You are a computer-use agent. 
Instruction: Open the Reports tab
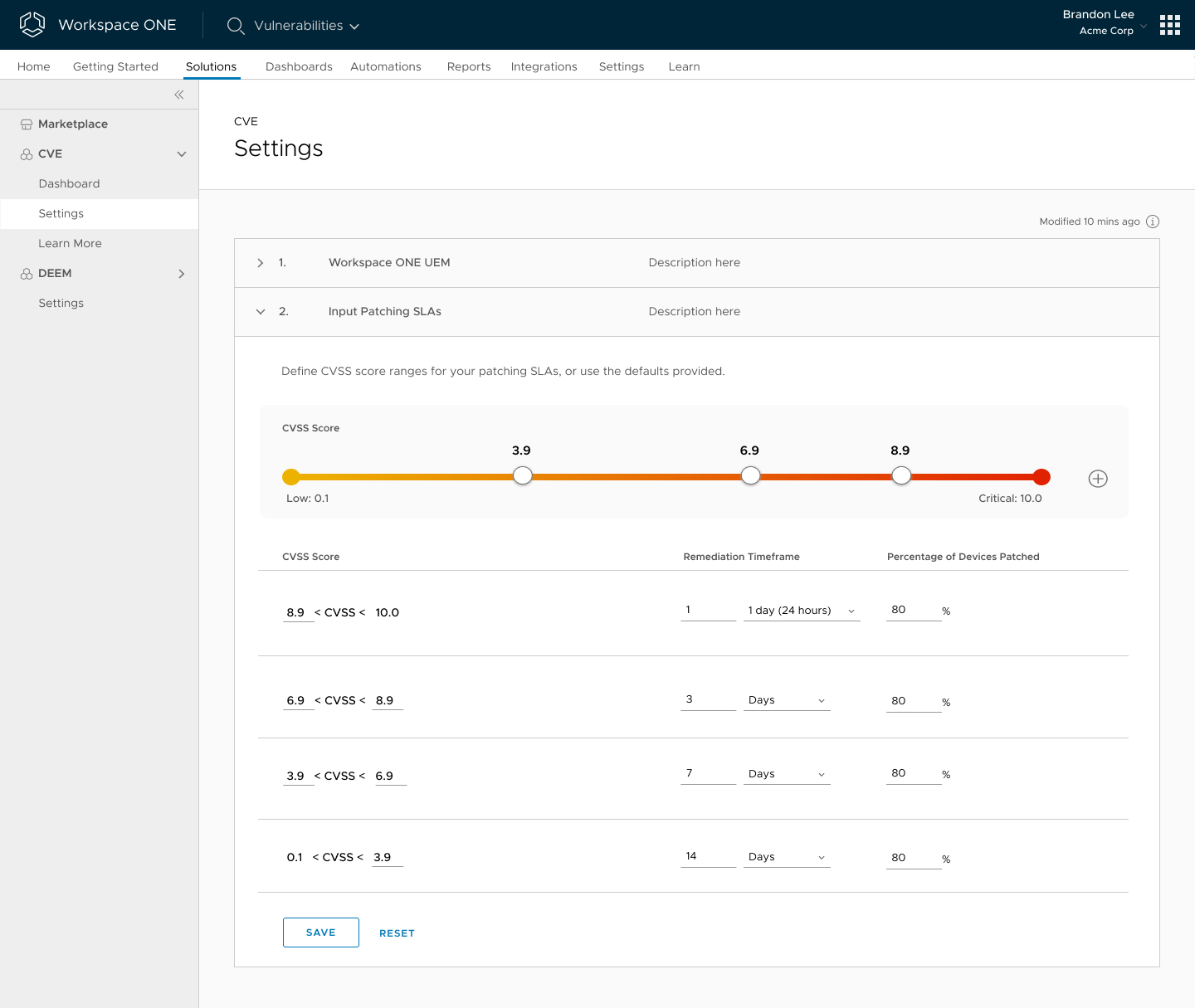469,66
